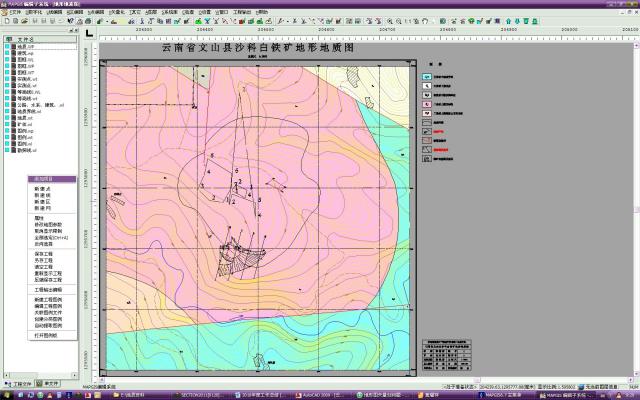Choose 保存工程 in the context menu
This screenshot has height=400, width=640.
click(x=46, y=255)
